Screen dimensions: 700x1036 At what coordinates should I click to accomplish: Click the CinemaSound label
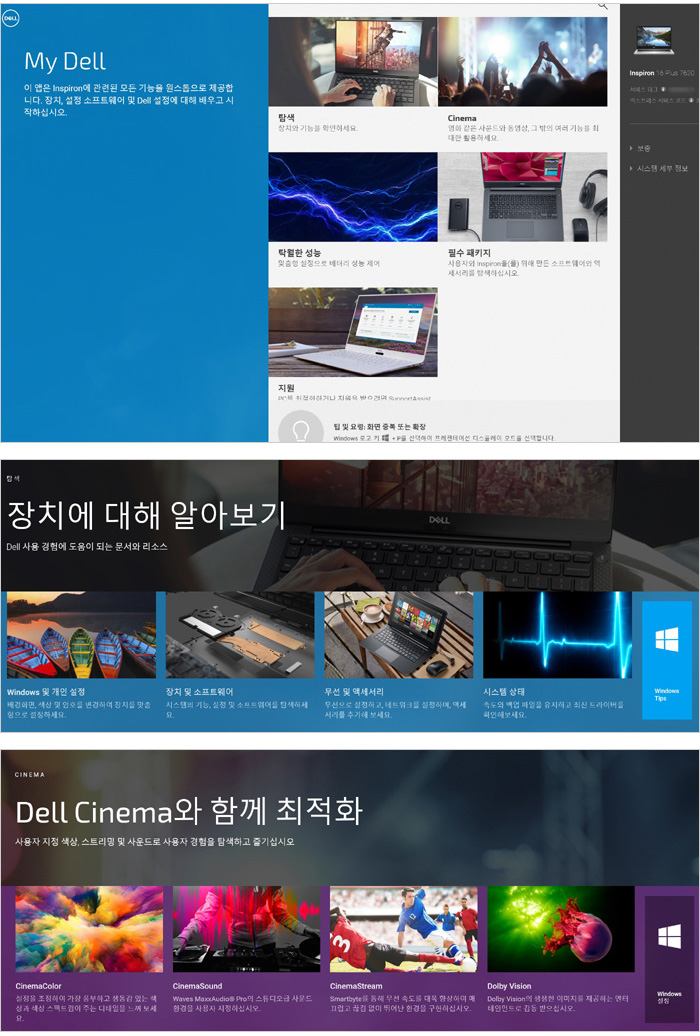(x=198, y=986)
